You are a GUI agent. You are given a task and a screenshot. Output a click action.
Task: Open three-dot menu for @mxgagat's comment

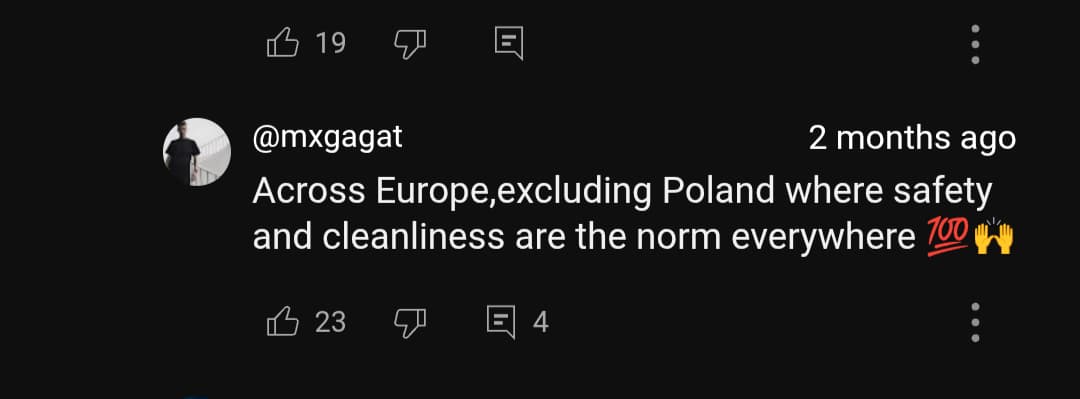[975, 323]
